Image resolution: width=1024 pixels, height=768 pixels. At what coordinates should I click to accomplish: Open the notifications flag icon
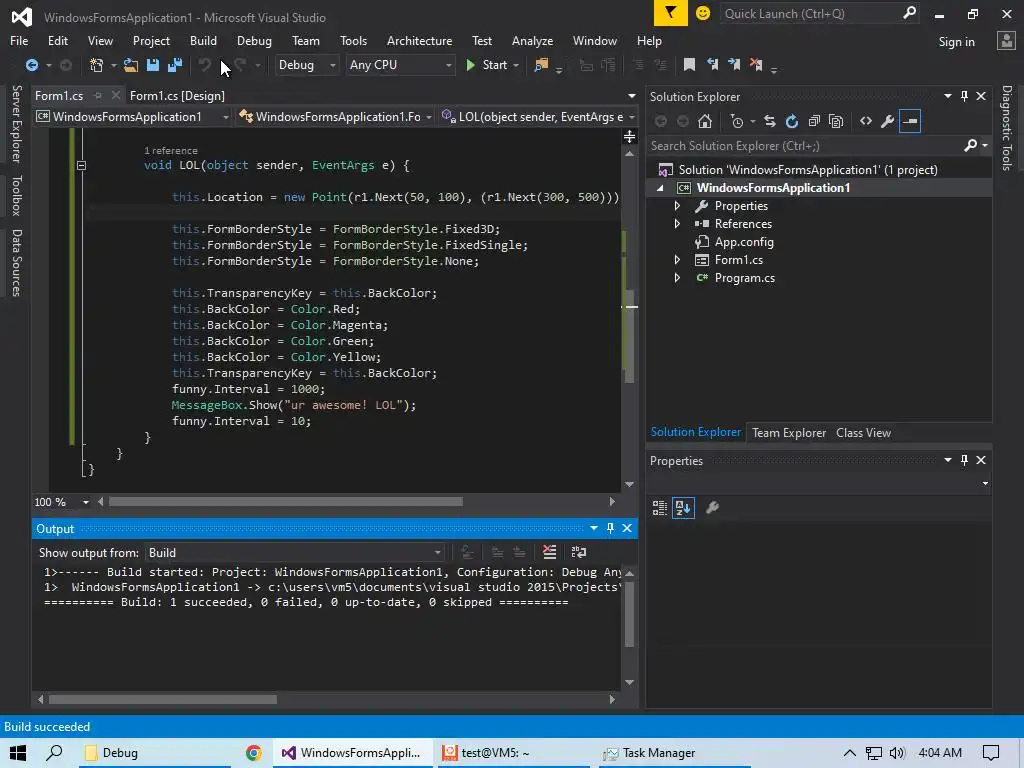[x=671, y=13]
